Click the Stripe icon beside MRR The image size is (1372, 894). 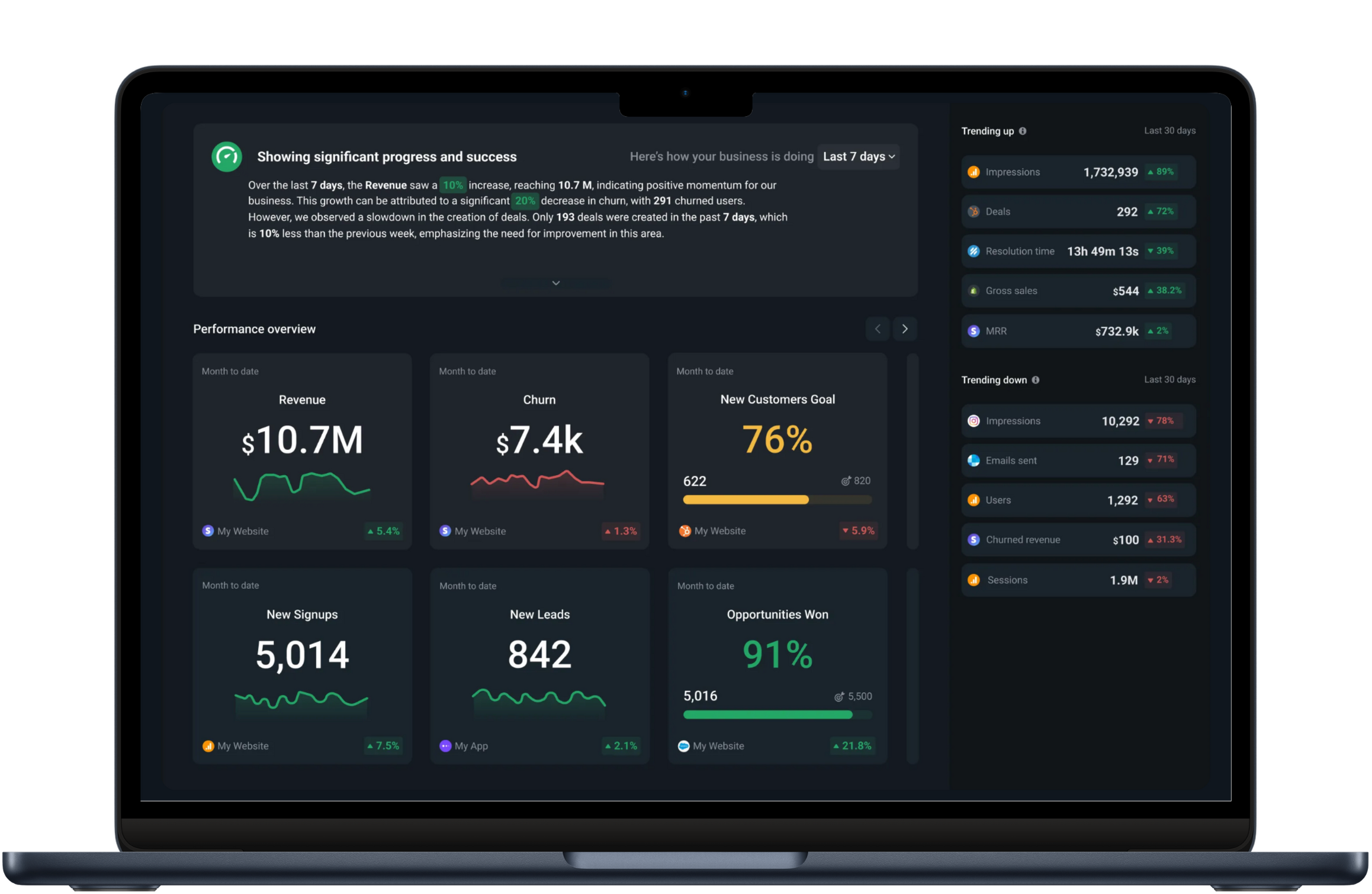[x=973, y=331]
